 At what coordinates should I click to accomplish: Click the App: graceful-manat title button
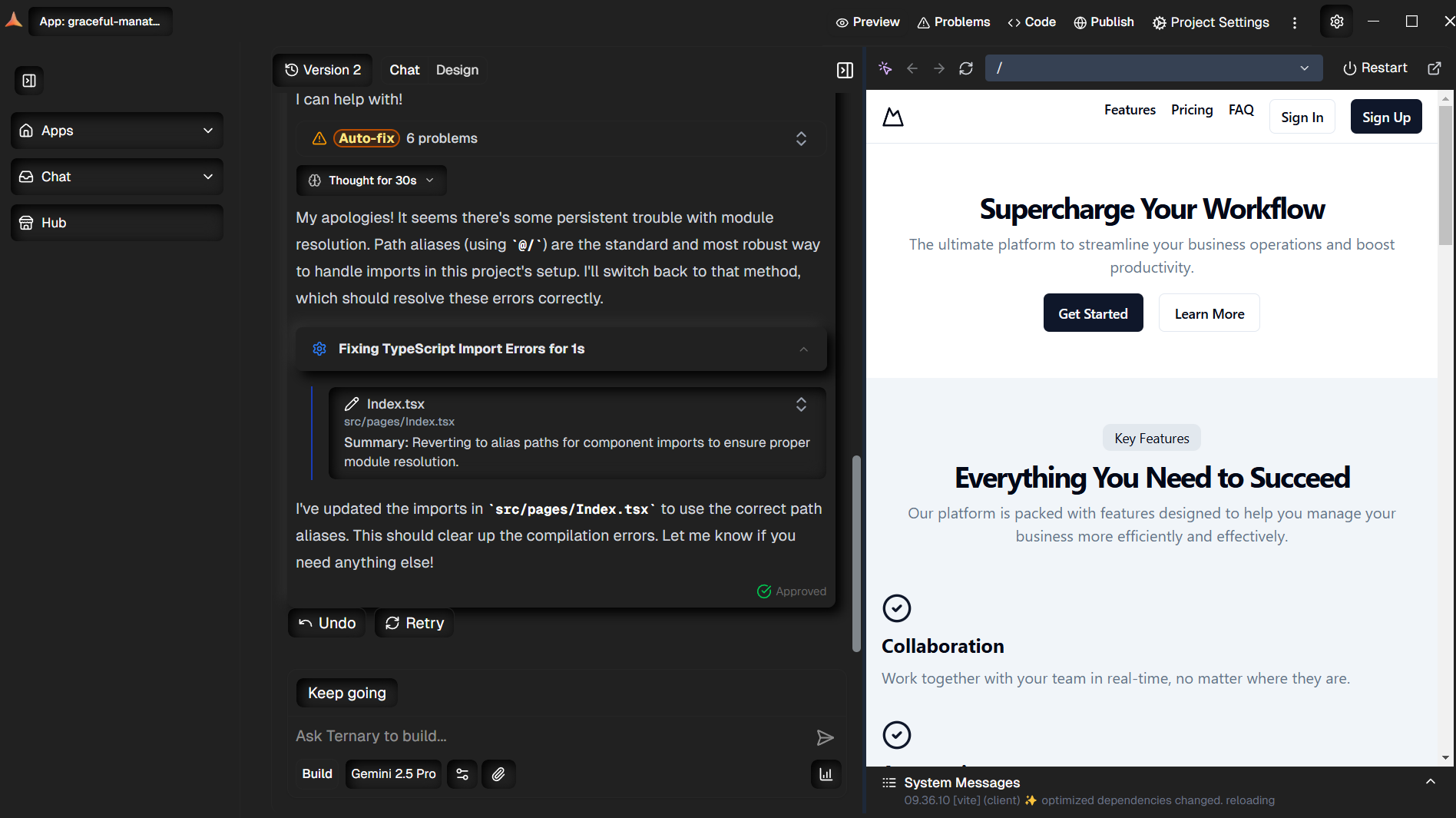(101, 22)
